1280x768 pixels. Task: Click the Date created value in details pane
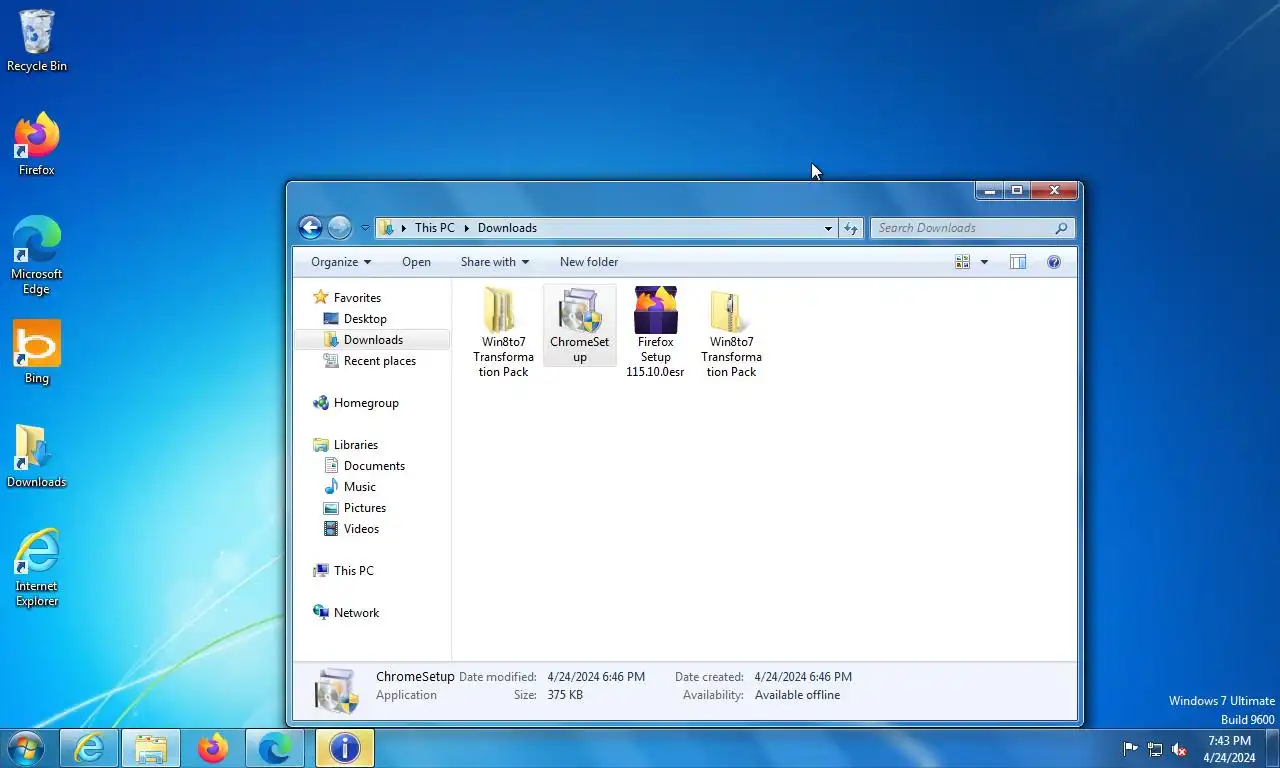(x=803, y=677)
